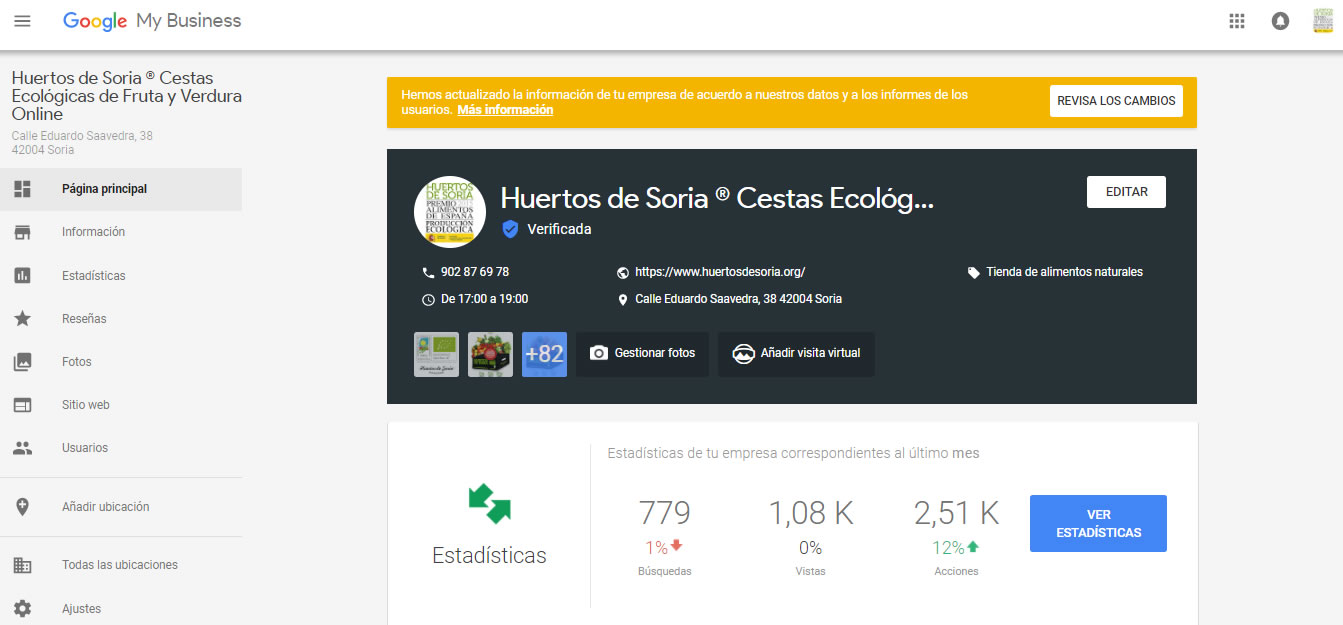Click Añadir visita virtual button
Viewport: 1343px width, 625px height.
pyautogui.click(x=796, y=354)
